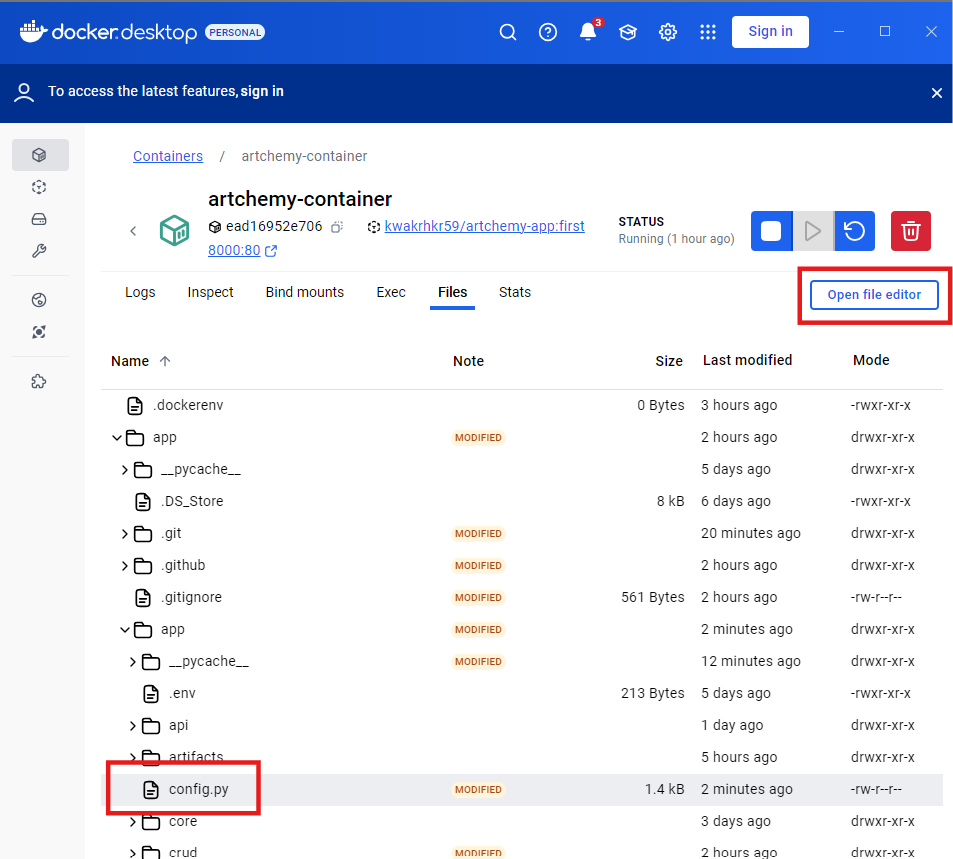This screenshot has width=953, height=859.
Task: Click the Sign in button
Action: (x=770, y=32)
